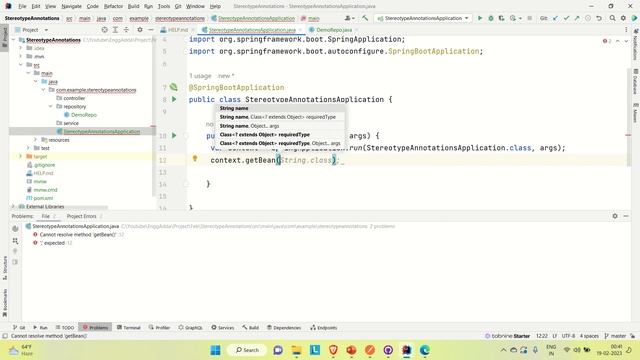The width and height of the screenshot is (640, 360).
Task: Collapse the repository package
Action: pos(51,107)
